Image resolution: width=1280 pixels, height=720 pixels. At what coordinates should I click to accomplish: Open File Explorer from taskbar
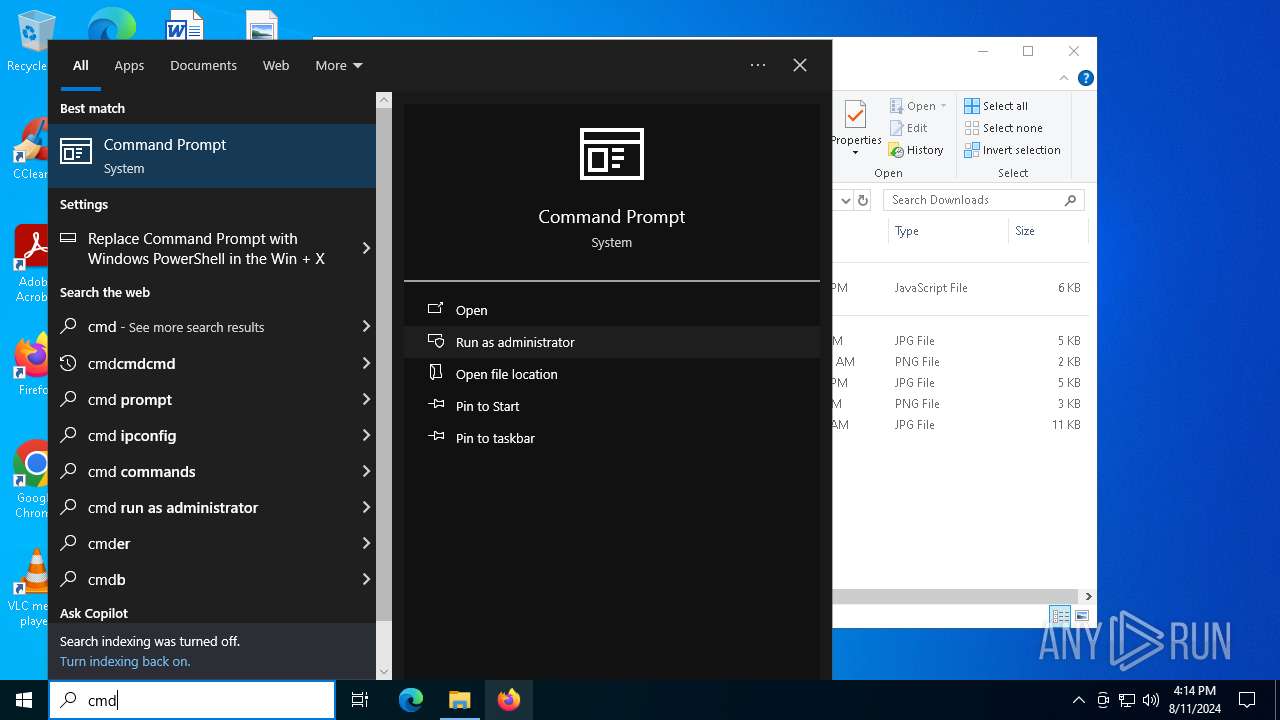click(x=459, y=700)
